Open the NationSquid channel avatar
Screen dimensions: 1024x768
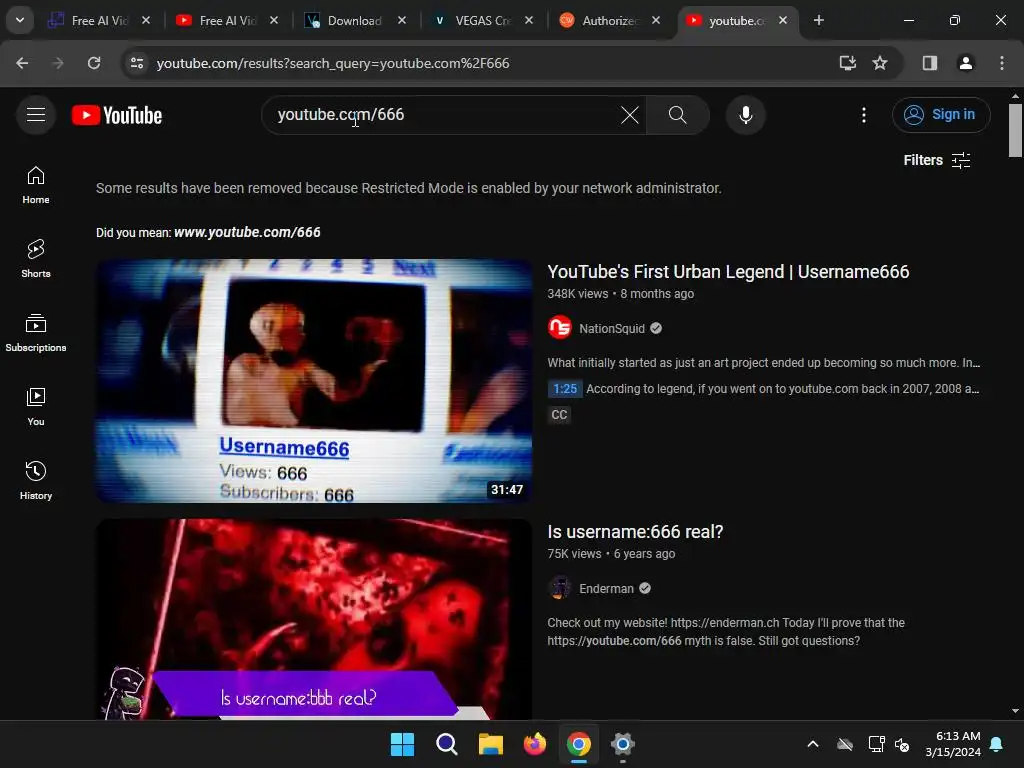pos(560,328)
